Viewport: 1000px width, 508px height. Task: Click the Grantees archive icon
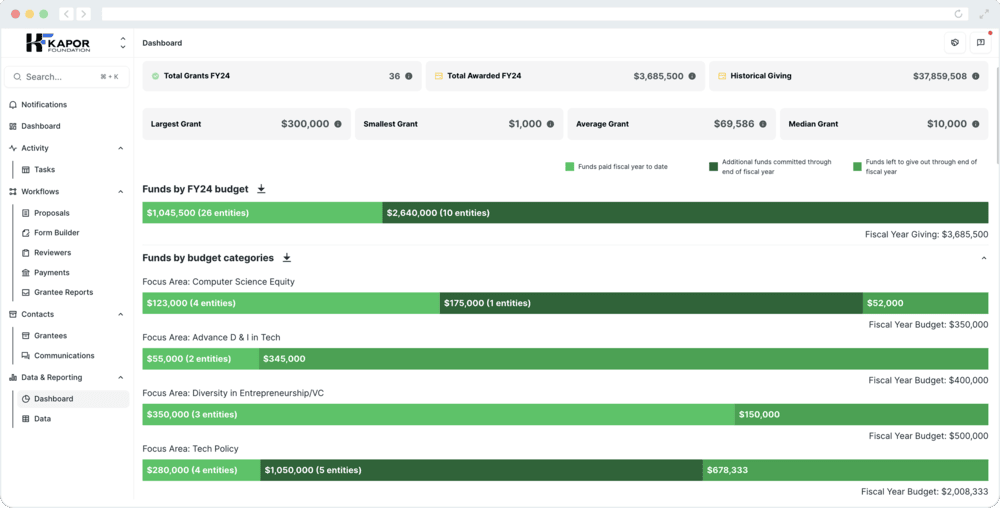click(26, 335)
